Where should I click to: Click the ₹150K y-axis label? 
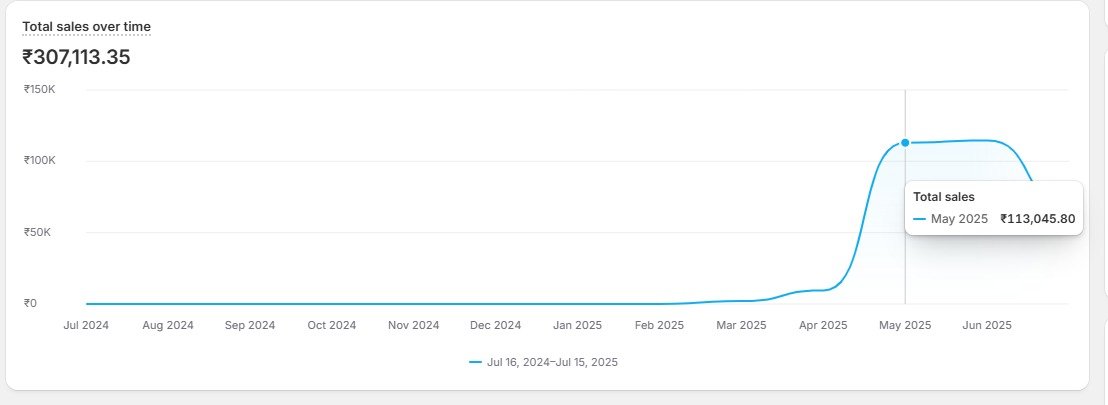pyautogui.click(x=40, y=90)
